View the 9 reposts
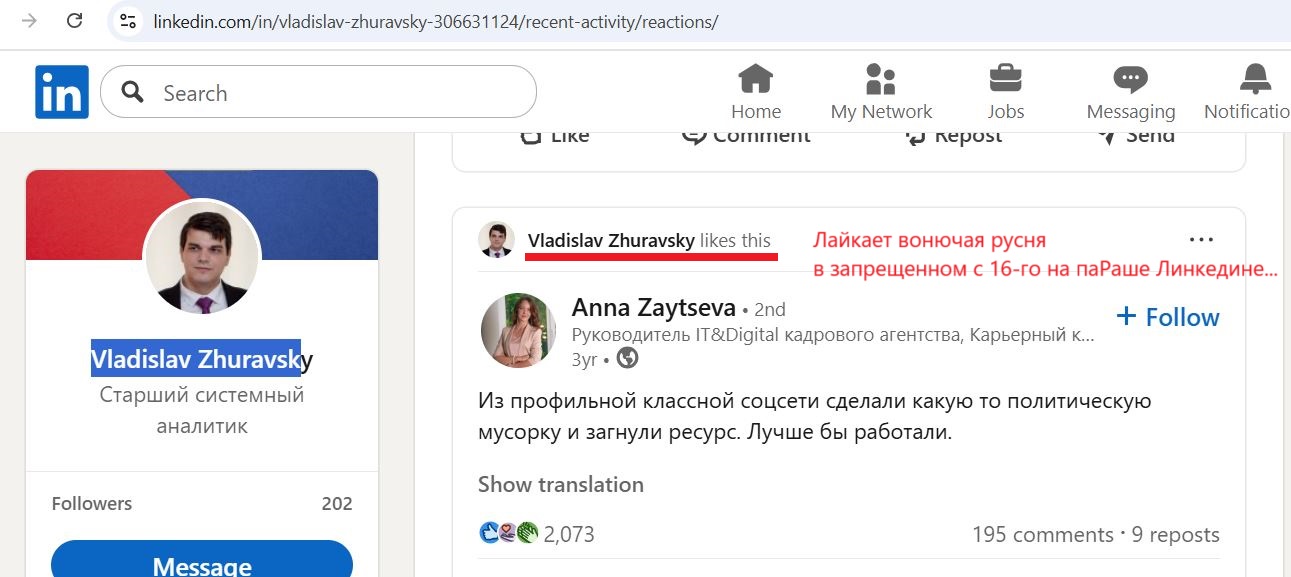The height and width of the screenshot is (577, 1291). 1176,535
